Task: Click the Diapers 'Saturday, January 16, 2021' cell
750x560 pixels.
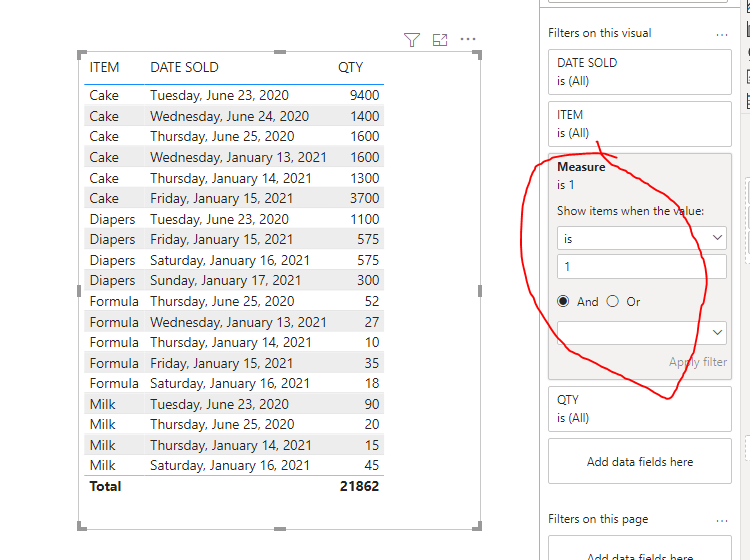Action: [230, 261]
